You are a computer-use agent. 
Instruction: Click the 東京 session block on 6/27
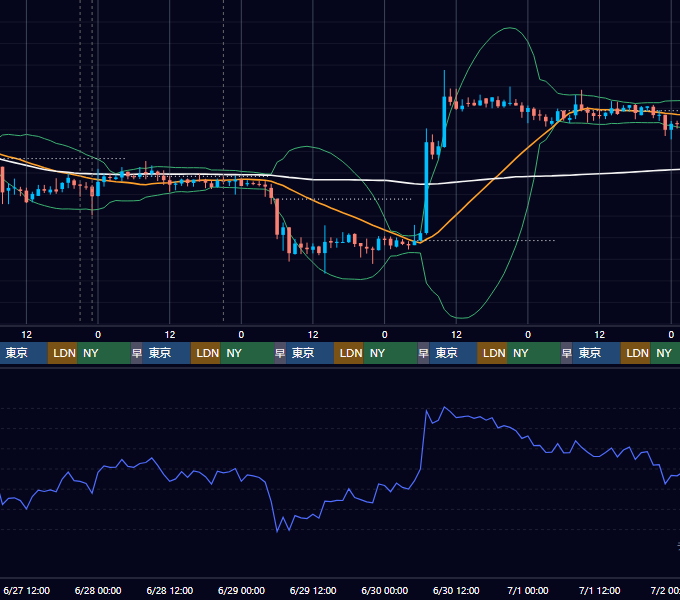tap(23, 353)
